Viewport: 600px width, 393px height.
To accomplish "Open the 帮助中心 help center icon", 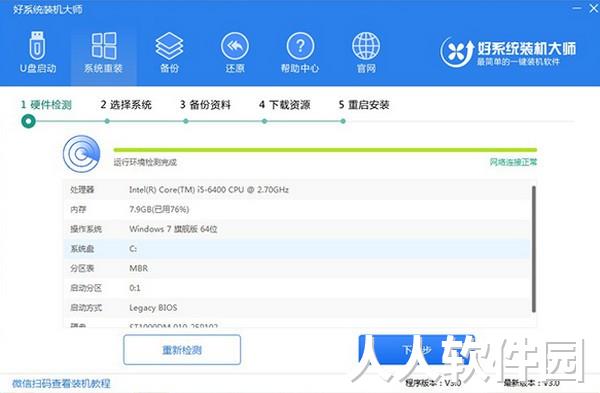I will tap(300, 52).
